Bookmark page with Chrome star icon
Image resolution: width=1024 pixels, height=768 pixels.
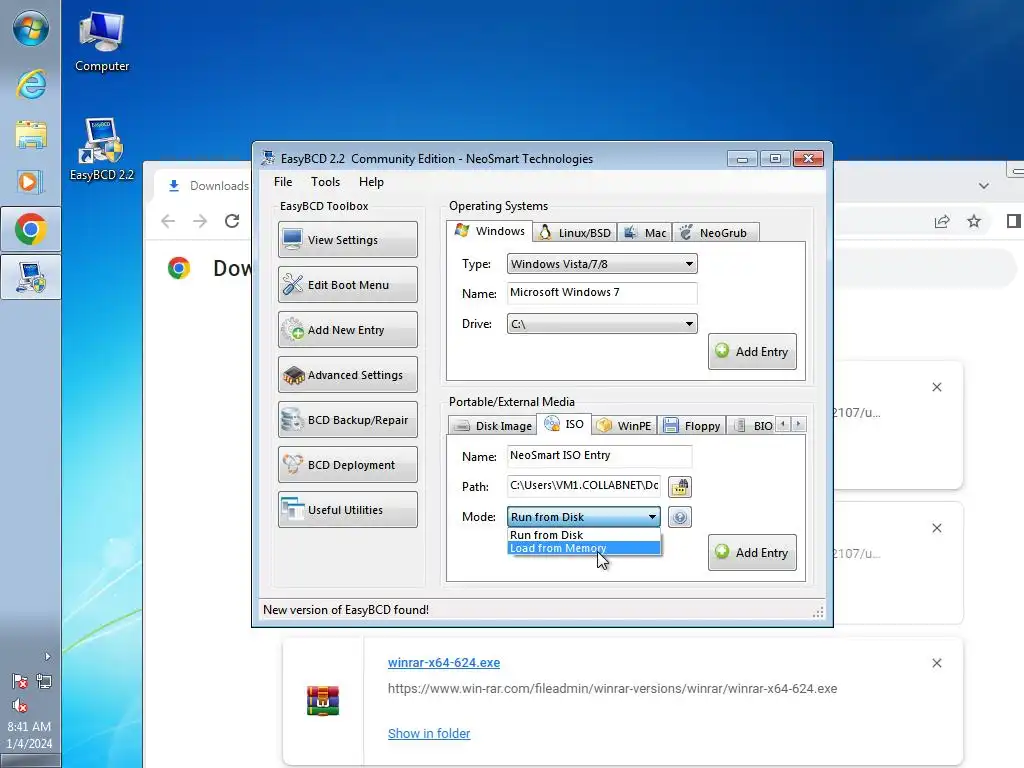coord(974,221)
